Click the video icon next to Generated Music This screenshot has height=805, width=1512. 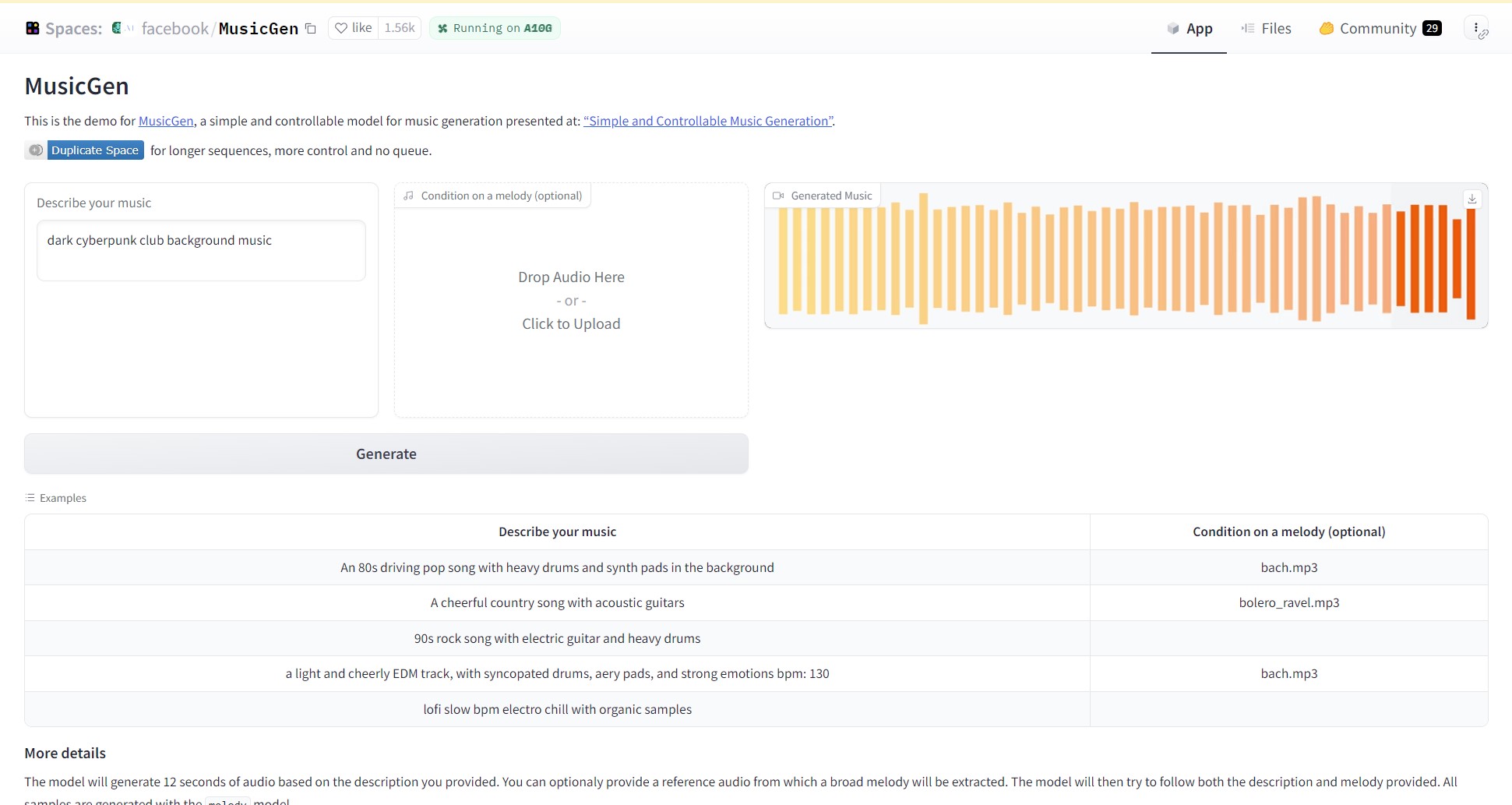[778, 196]
